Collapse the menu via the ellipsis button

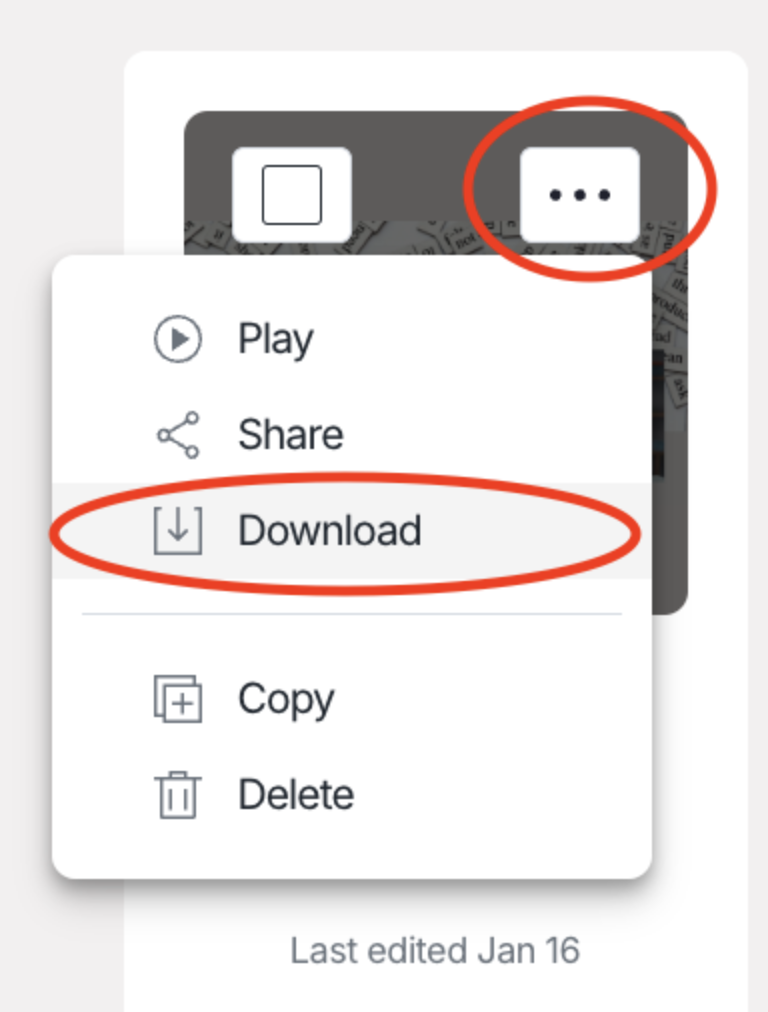click(x=580, y=195)
